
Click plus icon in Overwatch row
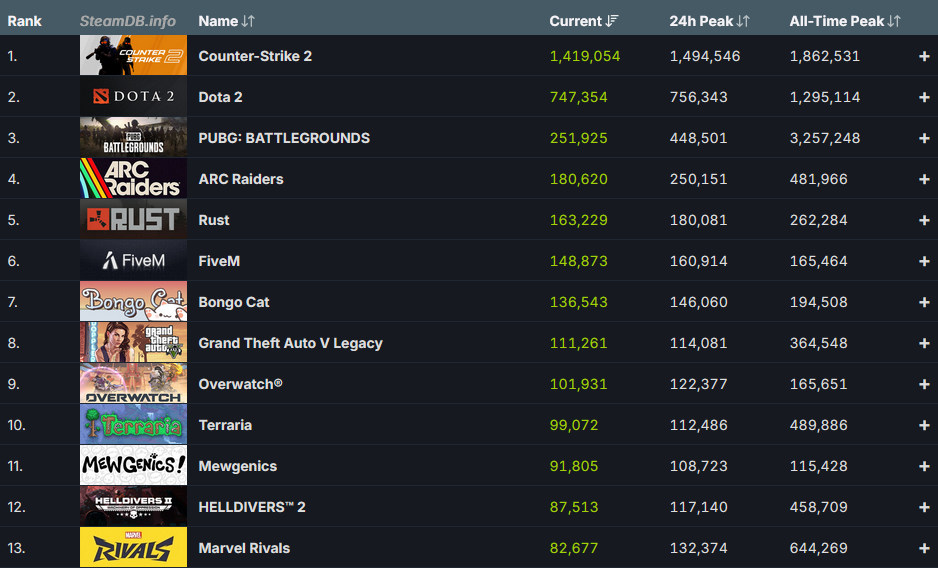924,384
